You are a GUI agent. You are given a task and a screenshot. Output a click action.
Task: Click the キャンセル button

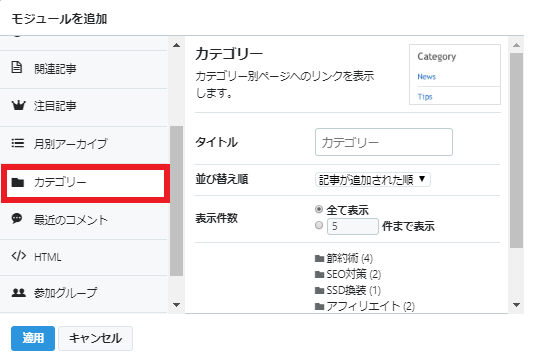pos(95,338)
